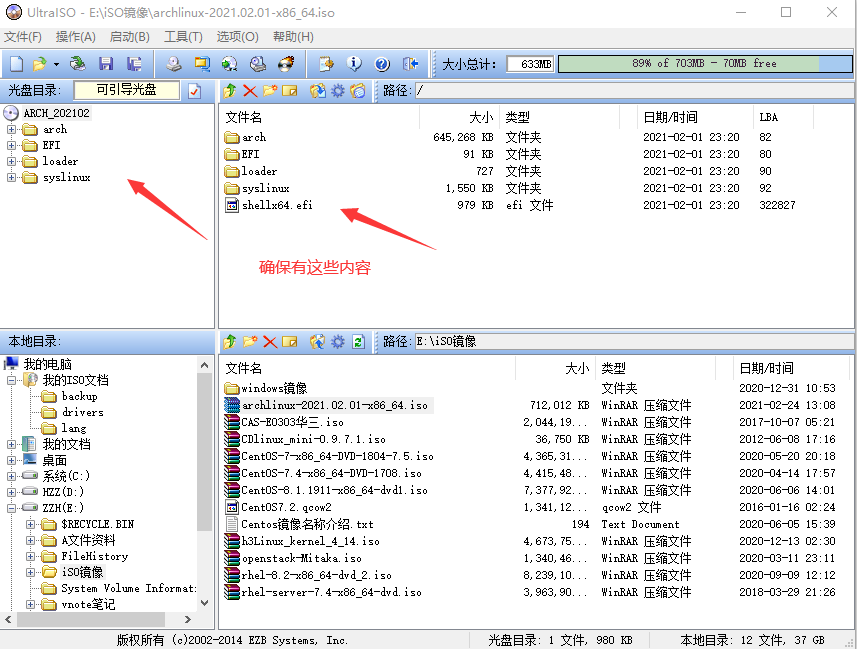This screenshot has width=857, height=649.
Task: Click the image path field showing /
Action: (634, 90)
